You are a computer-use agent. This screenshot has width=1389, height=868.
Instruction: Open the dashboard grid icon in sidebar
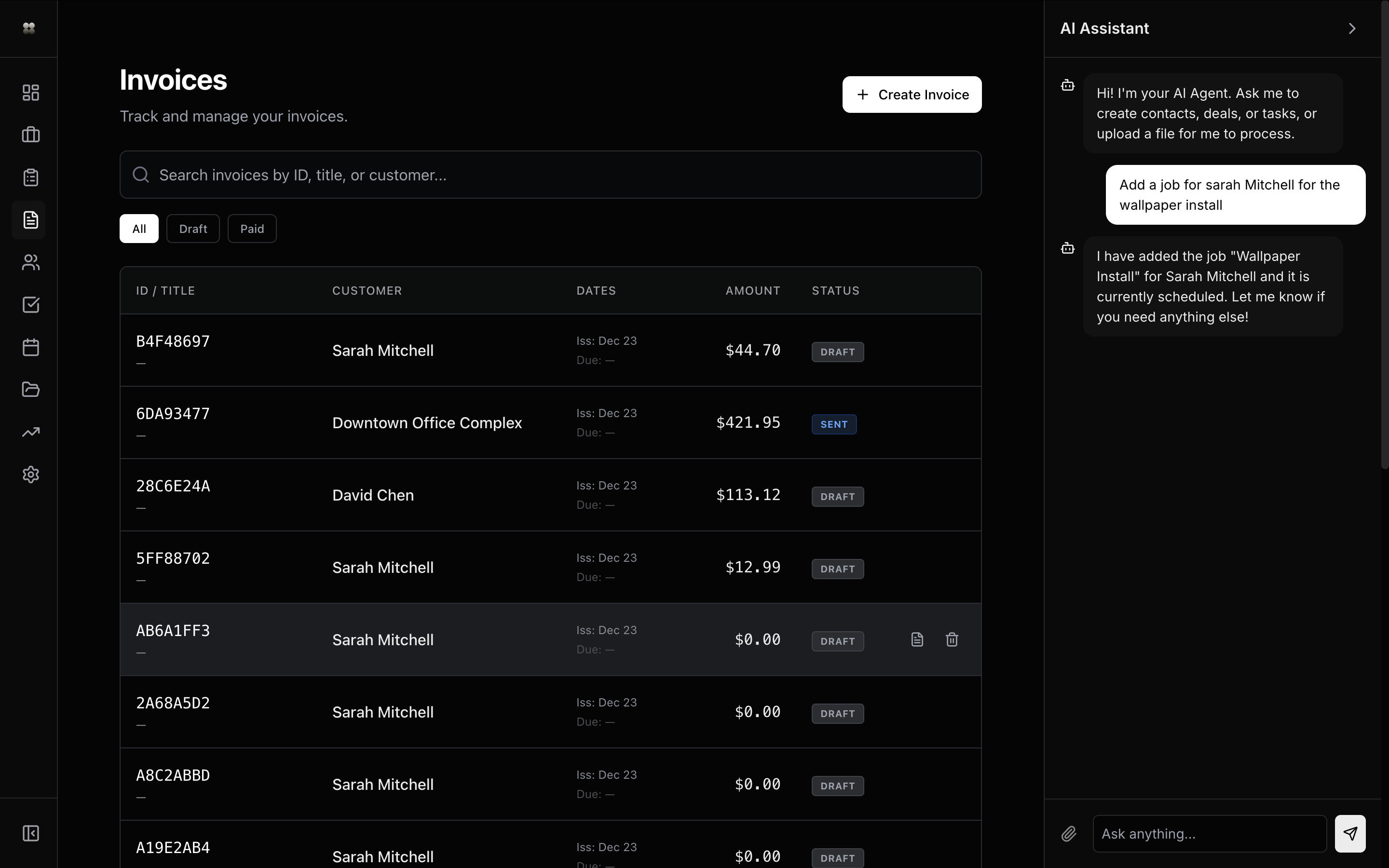click(30, 93)
